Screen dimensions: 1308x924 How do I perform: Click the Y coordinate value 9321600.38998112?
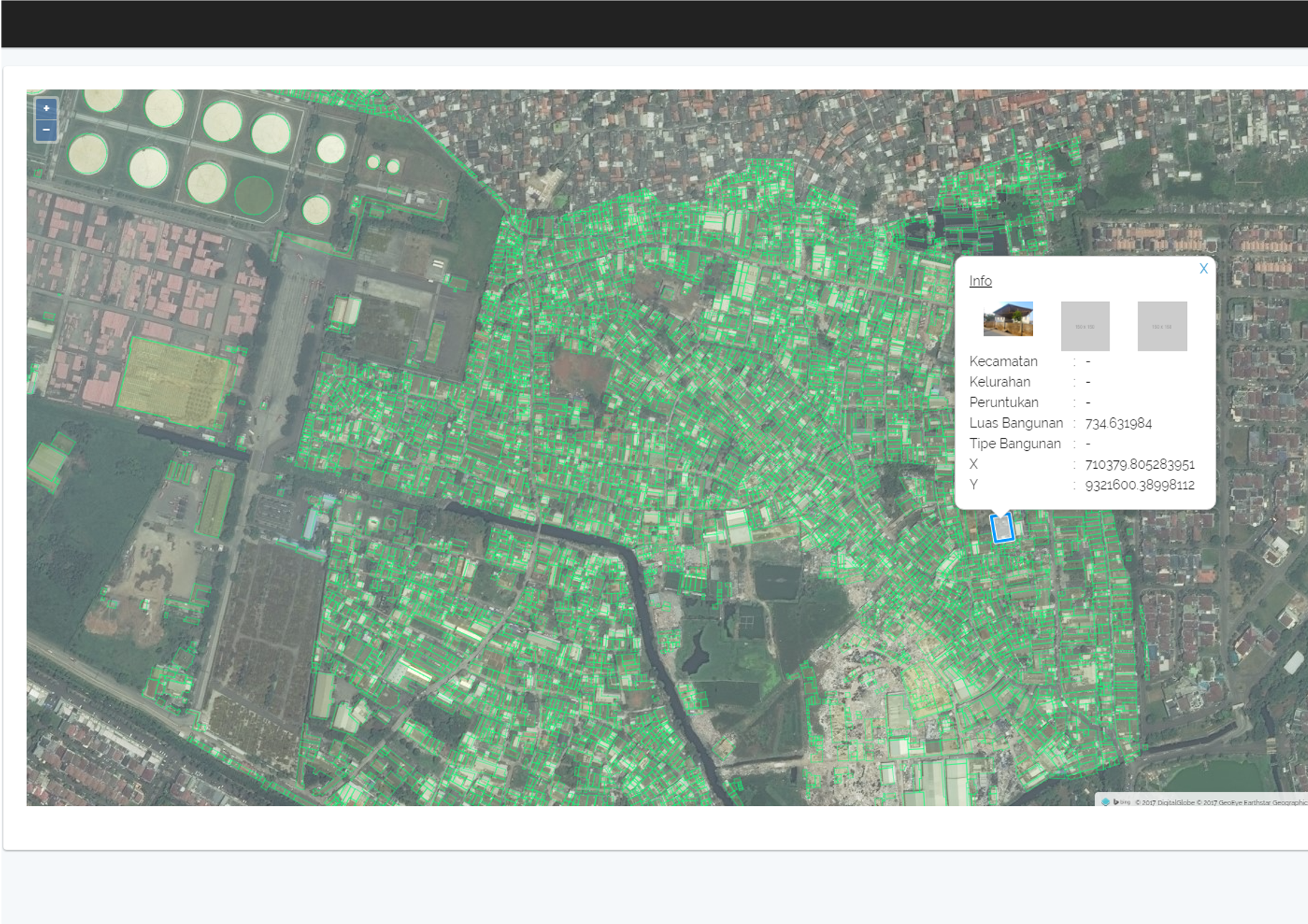[1139, 485]
